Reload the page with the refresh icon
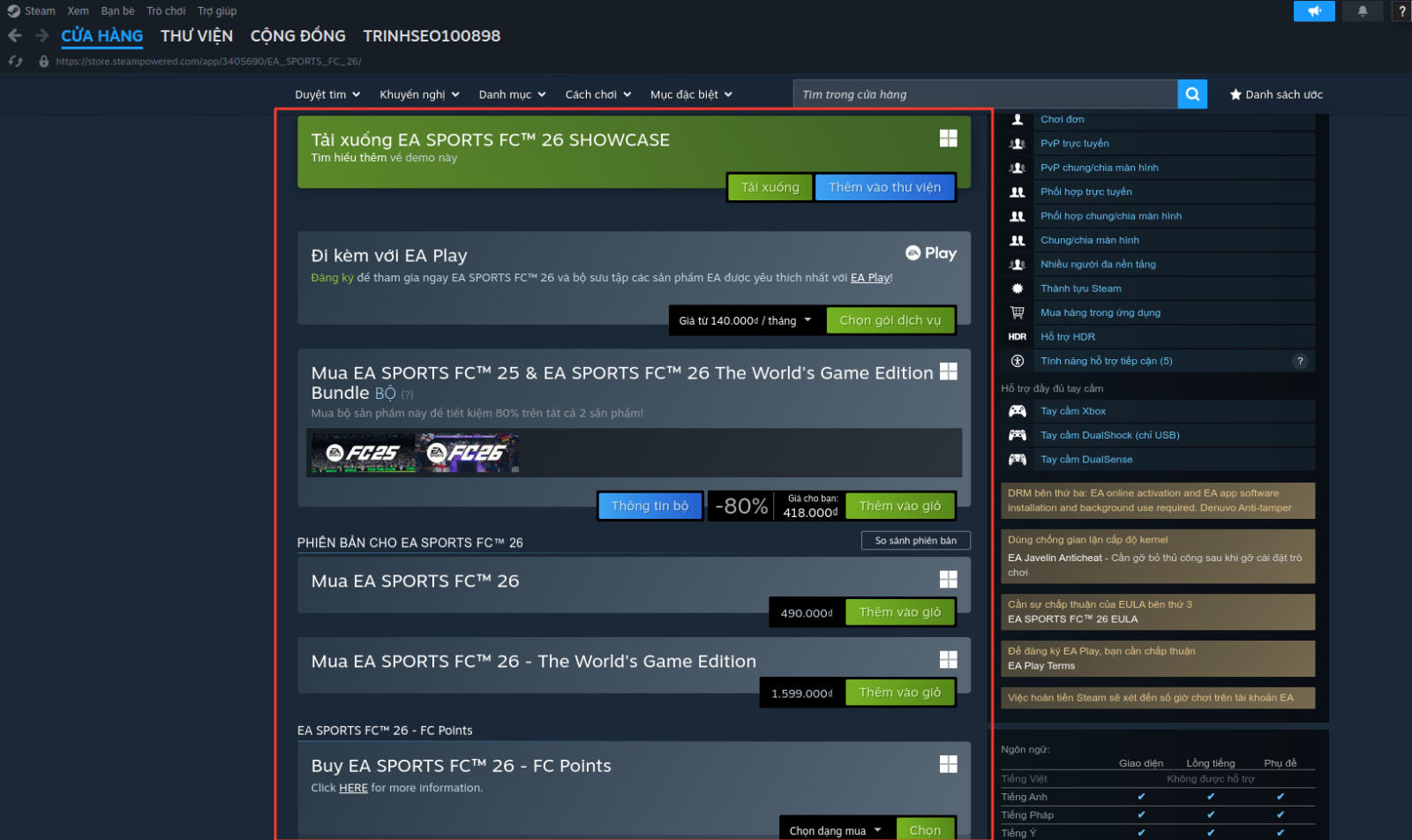 16,61
